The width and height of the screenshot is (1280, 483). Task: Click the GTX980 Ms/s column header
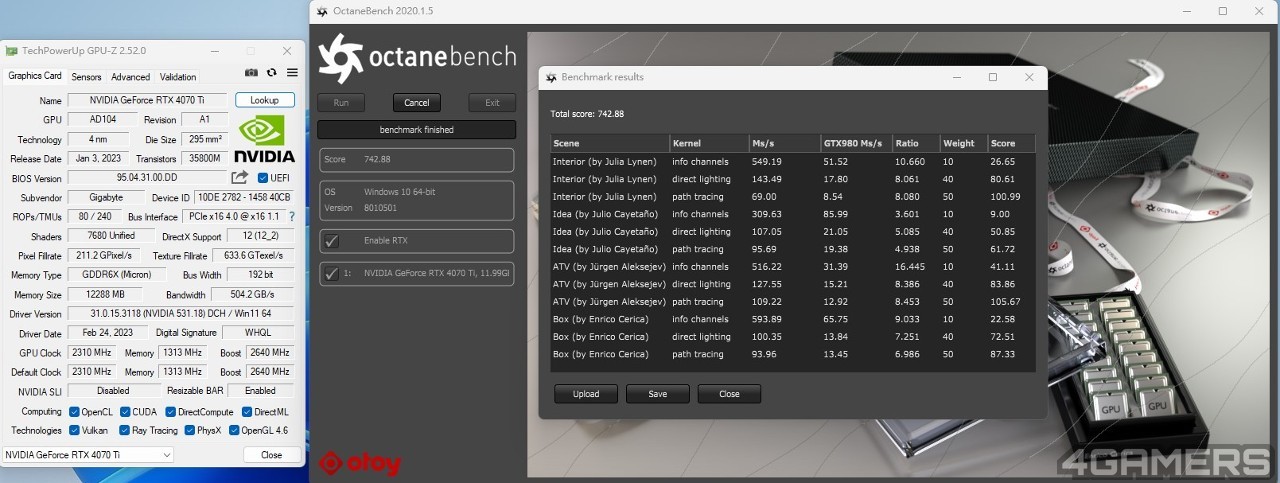coord(855,143)
